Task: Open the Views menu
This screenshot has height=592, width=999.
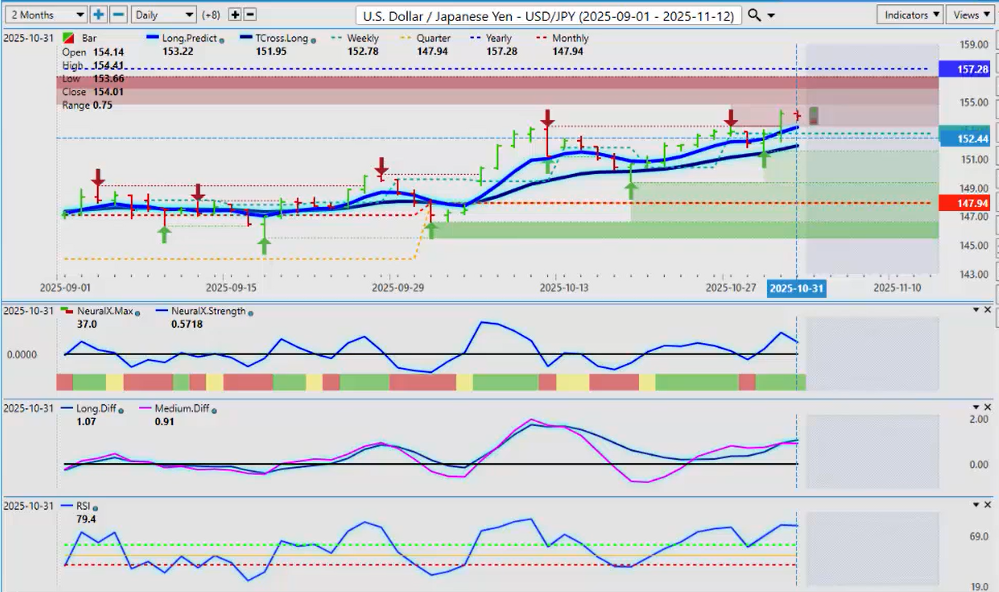Action: pyautogui.click(x=970, y=15)
